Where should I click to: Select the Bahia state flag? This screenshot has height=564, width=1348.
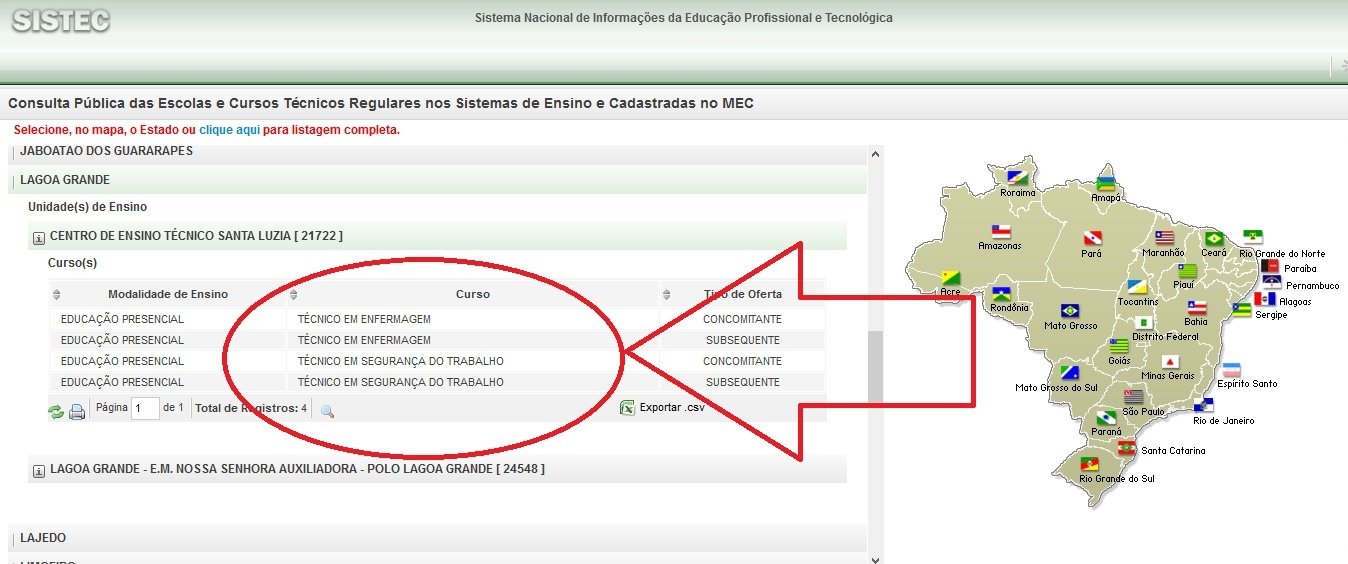pos(1196,308)
